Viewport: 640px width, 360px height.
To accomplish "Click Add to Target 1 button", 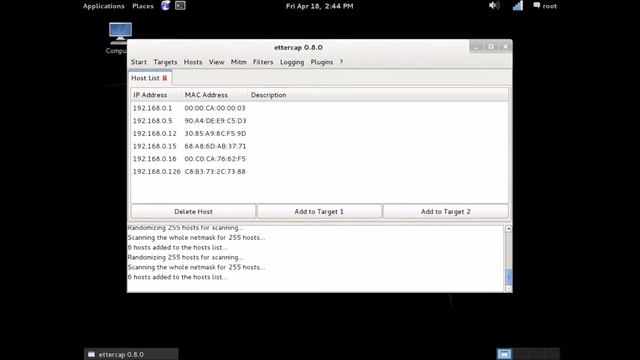I will 319,211.
